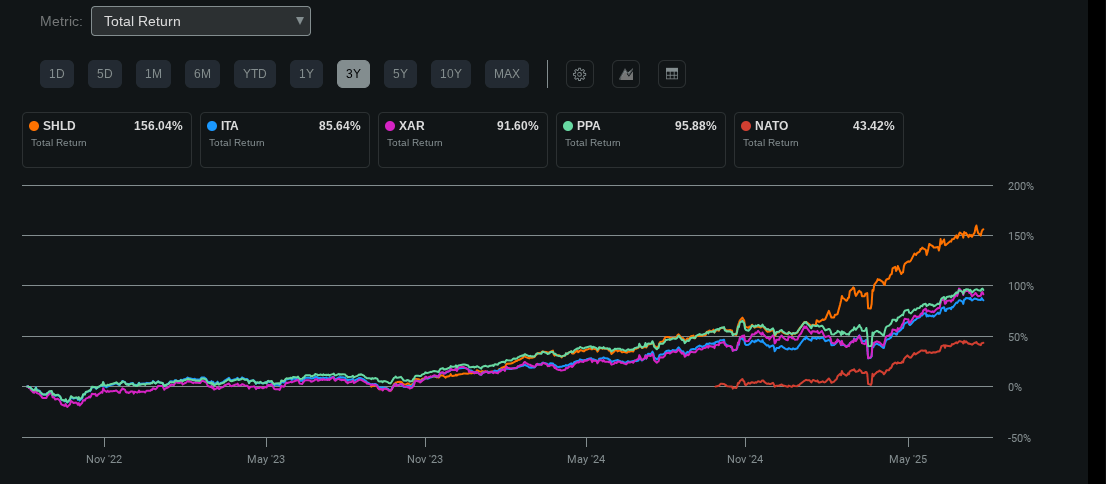Click the Metric dropdown arrow

[x=299, y=21]
